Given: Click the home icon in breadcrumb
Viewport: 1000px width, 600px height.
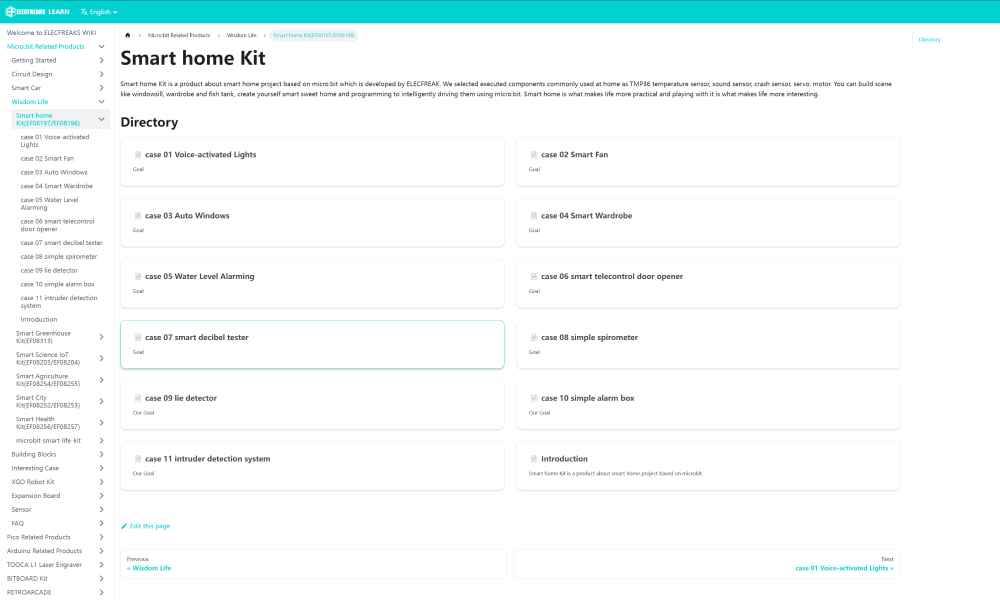Looking at the screenshot, I should point(128,35).
